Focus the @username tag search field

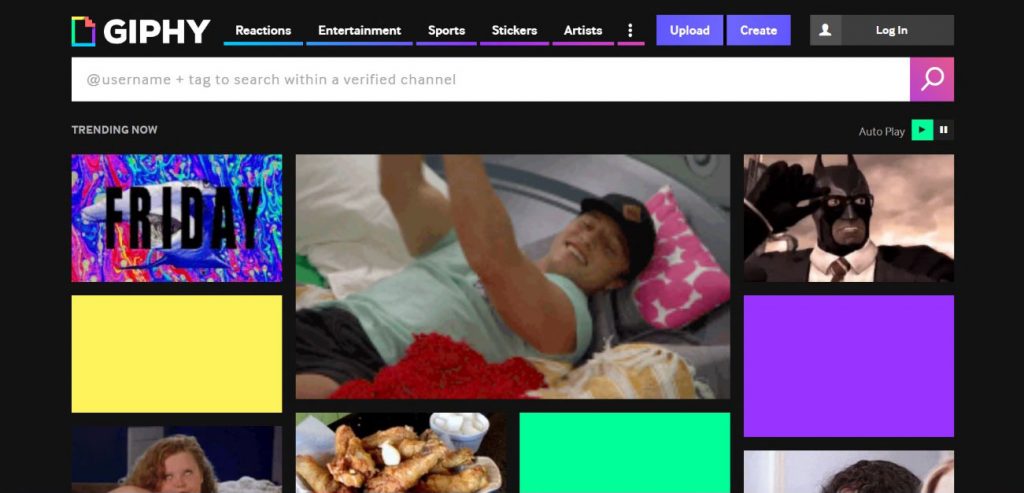(x=490, y=79)
